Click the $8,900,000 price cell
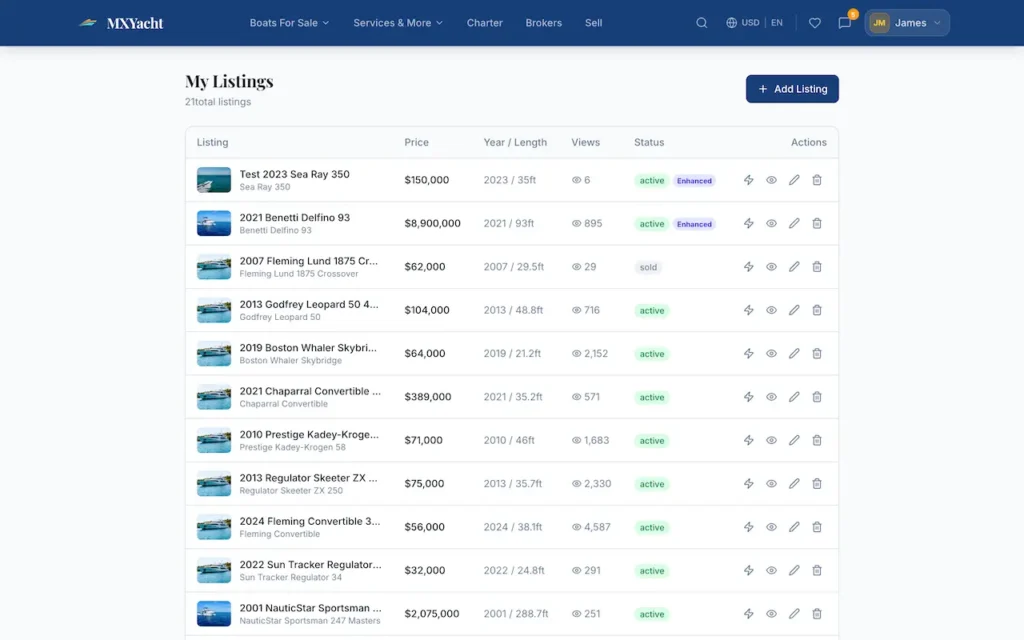1024x640 pixels. (x=432, y=223)
